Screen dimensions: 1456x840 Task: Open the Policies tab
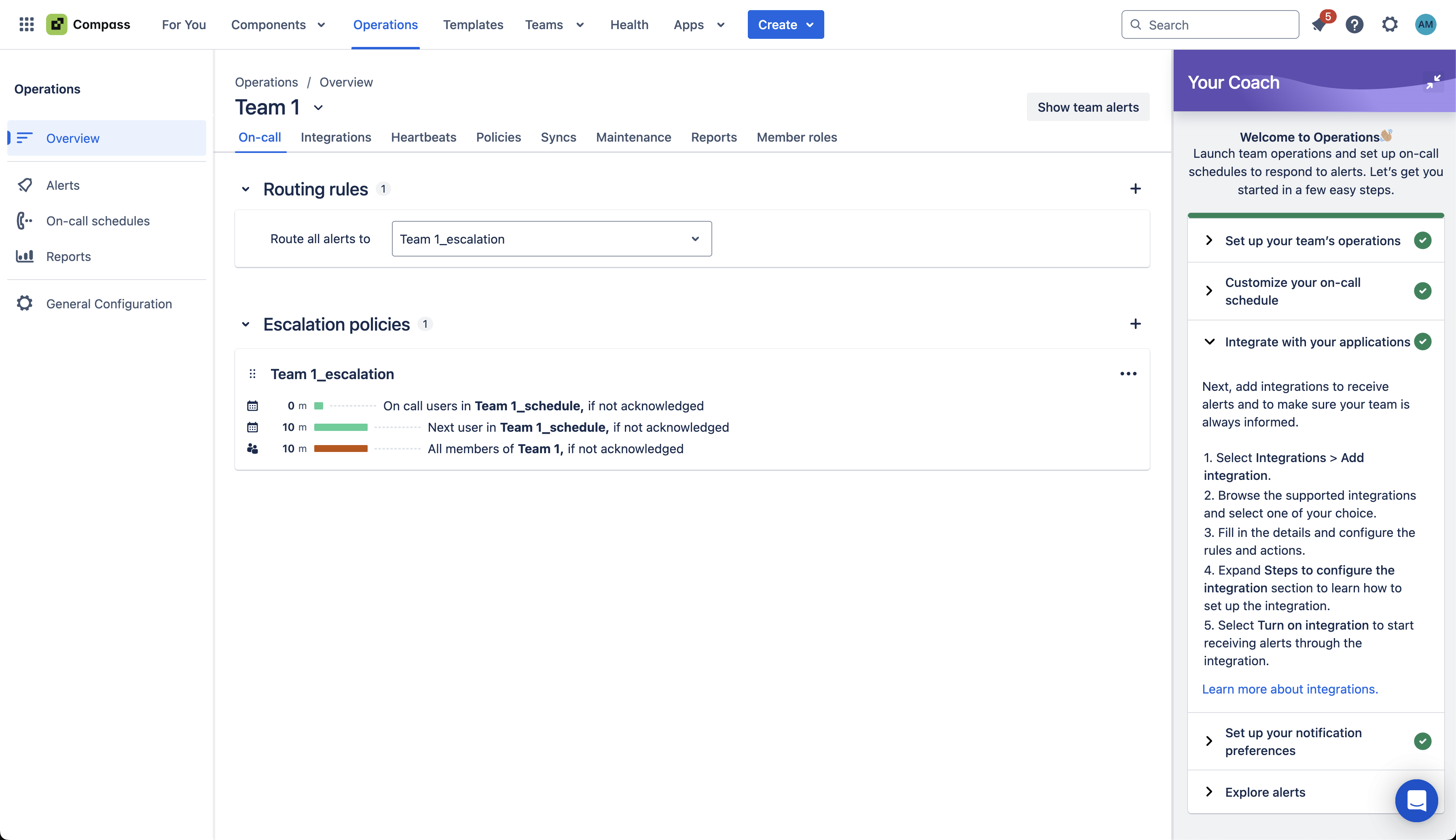point(498,137)
